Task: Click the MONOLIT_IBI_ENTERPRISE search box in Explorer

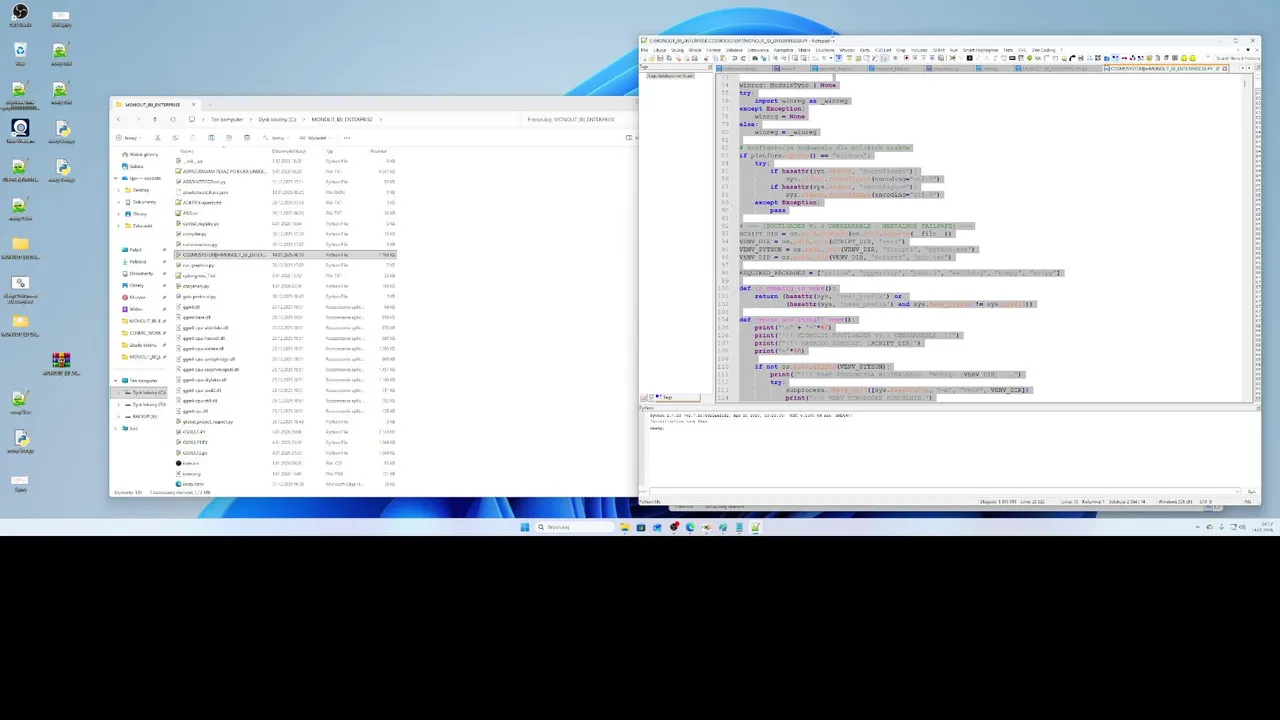Action: click(x=574, y=120)
